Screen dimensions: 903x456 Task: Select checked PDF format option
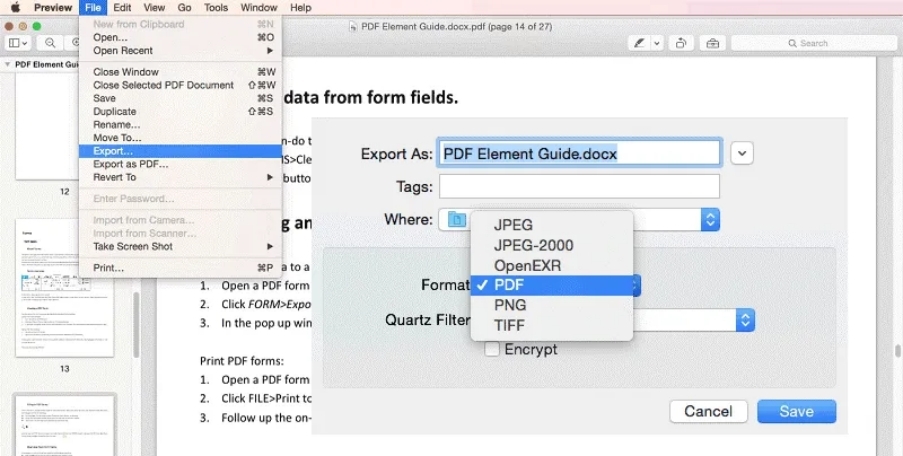click(552, 285)
